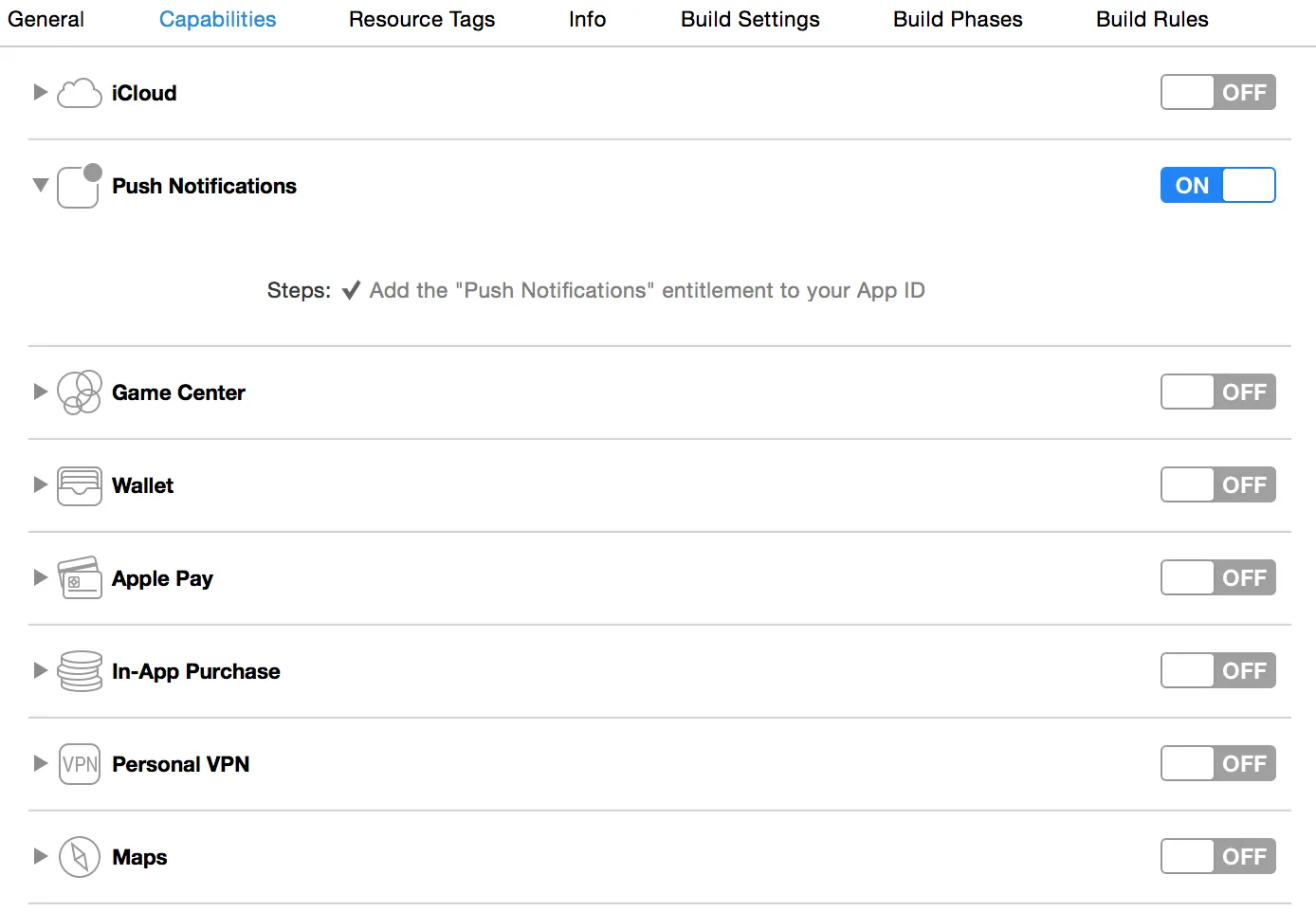Click the Push Notifications entitlement step text
The height and width of the screenshot is (912, 1316).
[647, 290]
